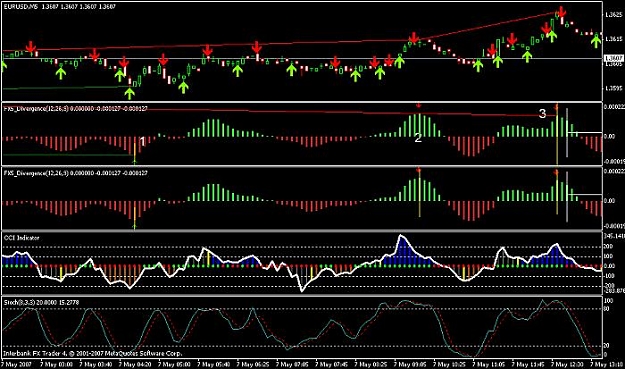Click the 7 May 13:10 time label
The height and width of the screenshot is (369, 625).
tap(607, 364)
